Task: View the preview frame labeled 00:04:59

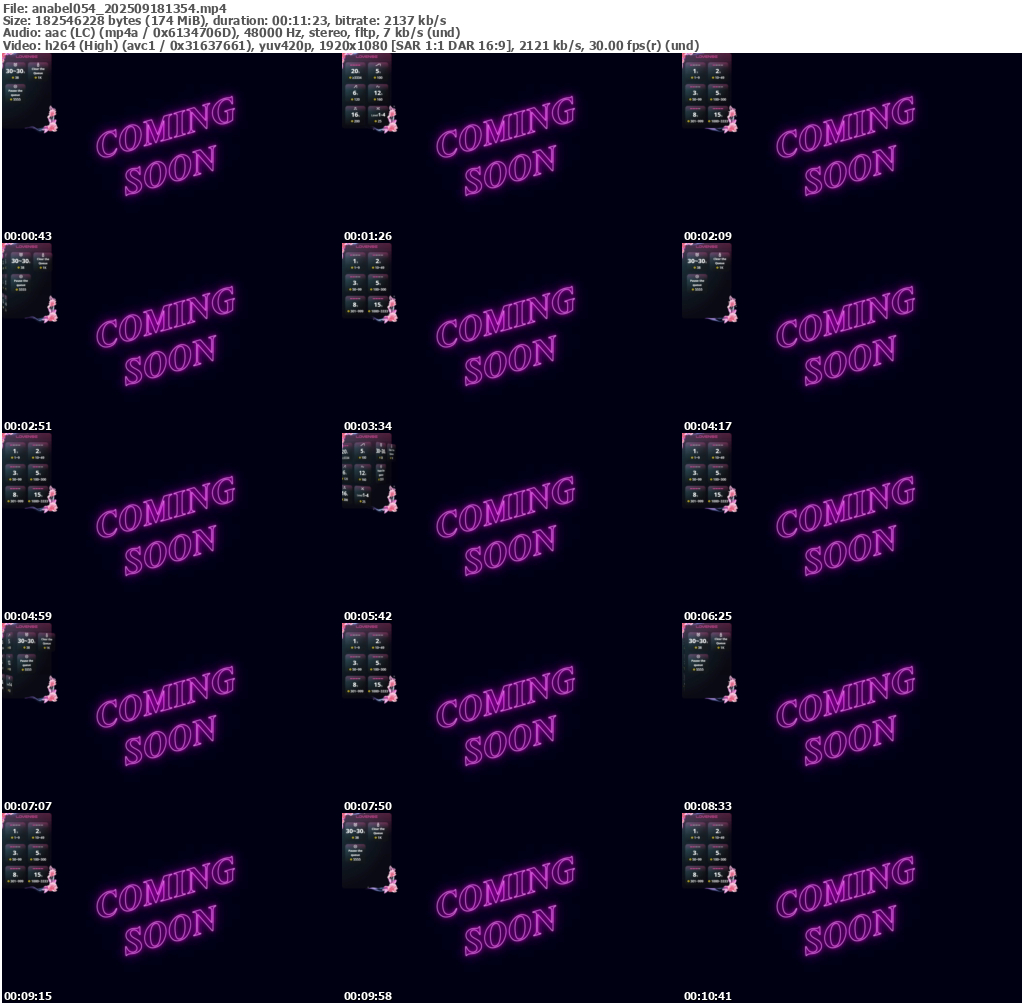Action: pyautogui.click(x=172, y=528)
